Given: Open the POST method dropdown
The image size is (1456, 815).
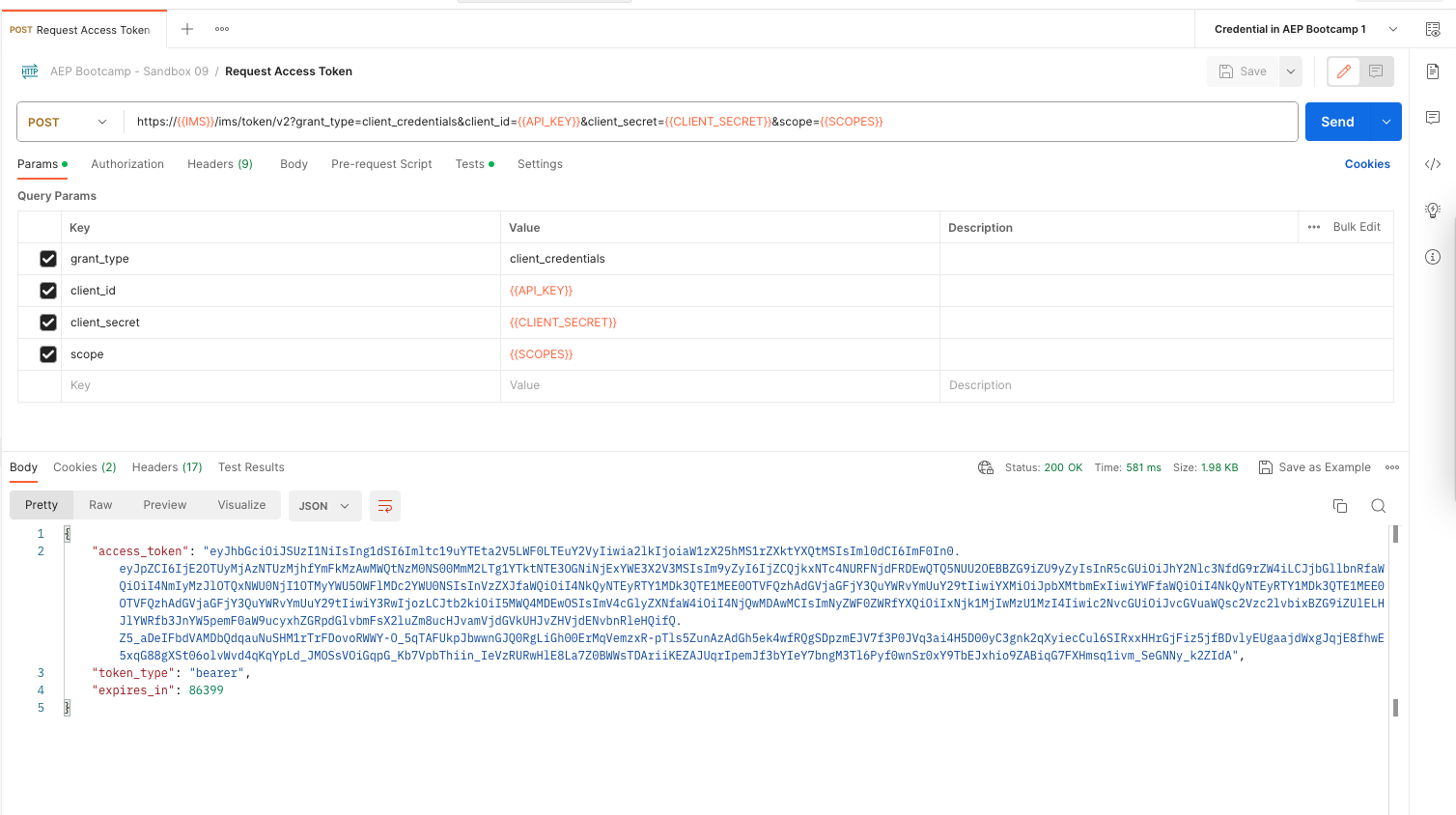Looking at the screenshot, I should click(69, 122).
